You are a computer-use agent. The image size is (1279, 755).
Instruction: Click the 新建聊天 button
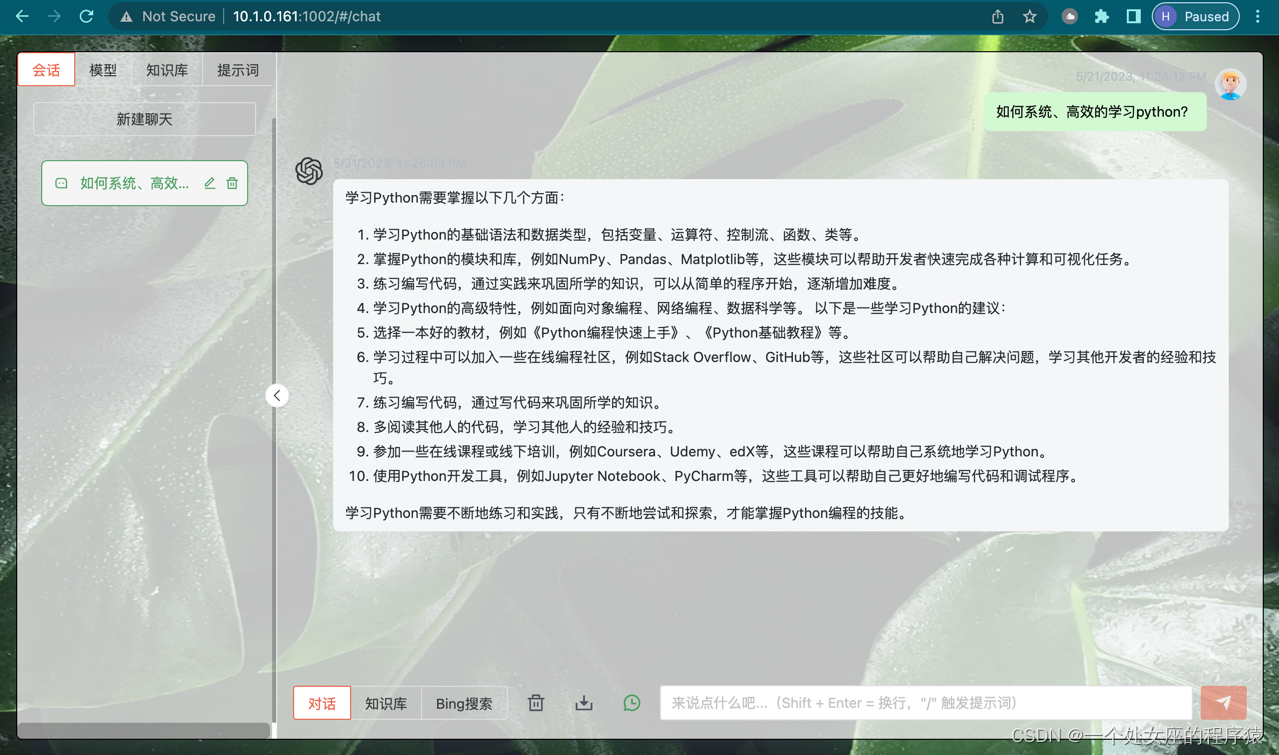coord(143,118)
